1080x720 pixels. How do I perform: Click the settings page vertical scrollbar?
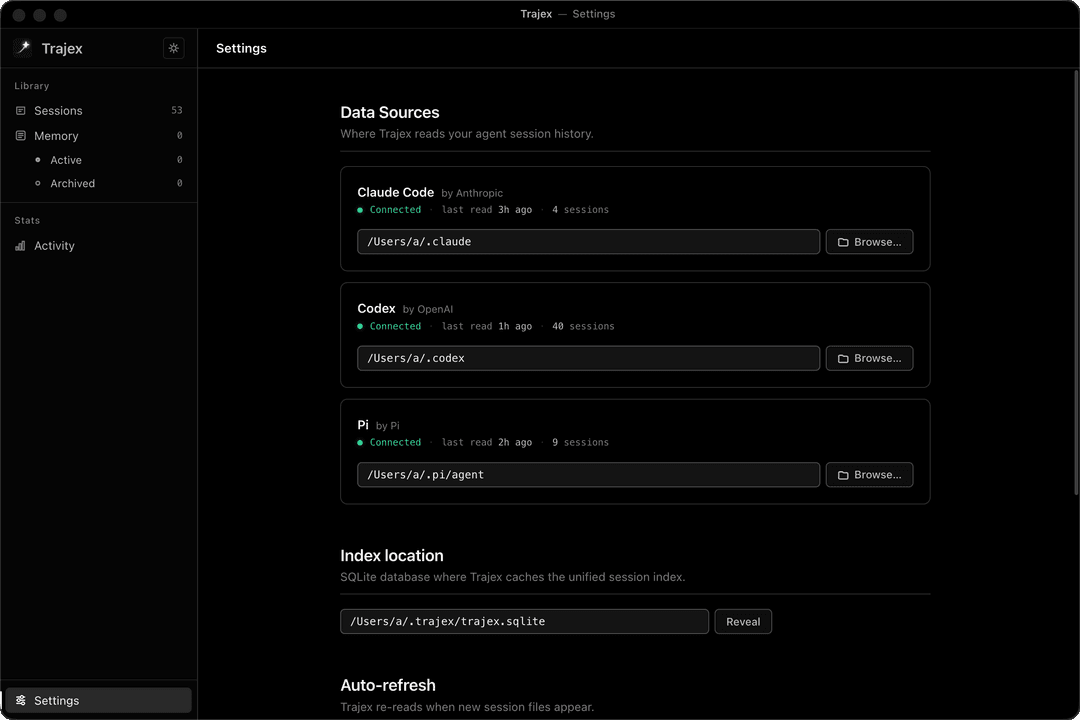(1076, 282)
